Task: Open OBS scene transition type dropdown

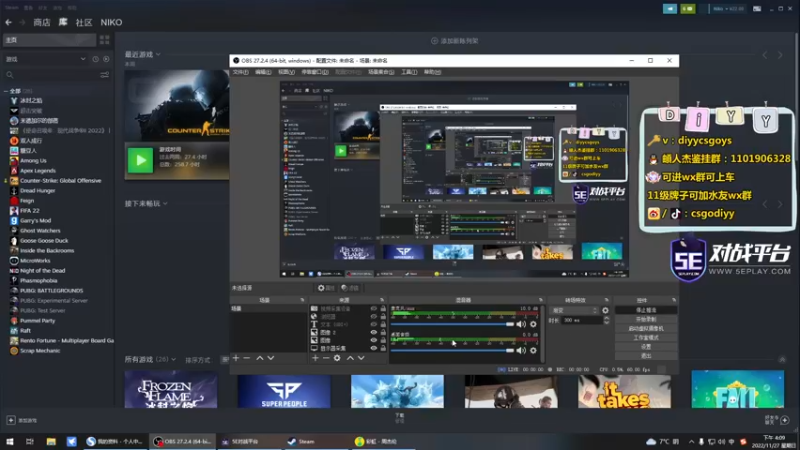Action: (574, 310)
